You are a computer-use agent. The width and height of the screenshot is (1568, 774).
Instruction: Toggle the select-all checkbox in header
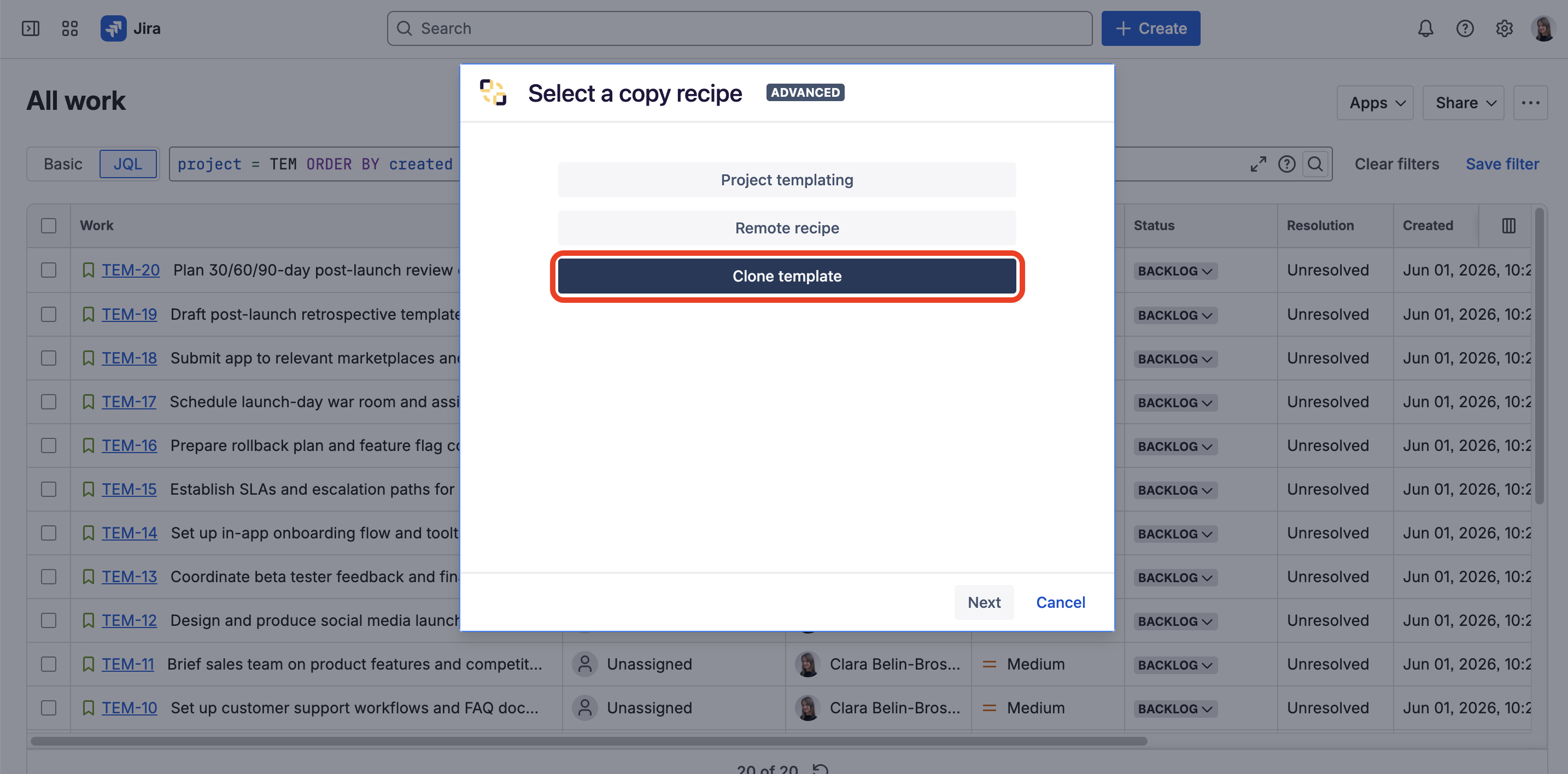pyautogui.click(x=49, y=226)
